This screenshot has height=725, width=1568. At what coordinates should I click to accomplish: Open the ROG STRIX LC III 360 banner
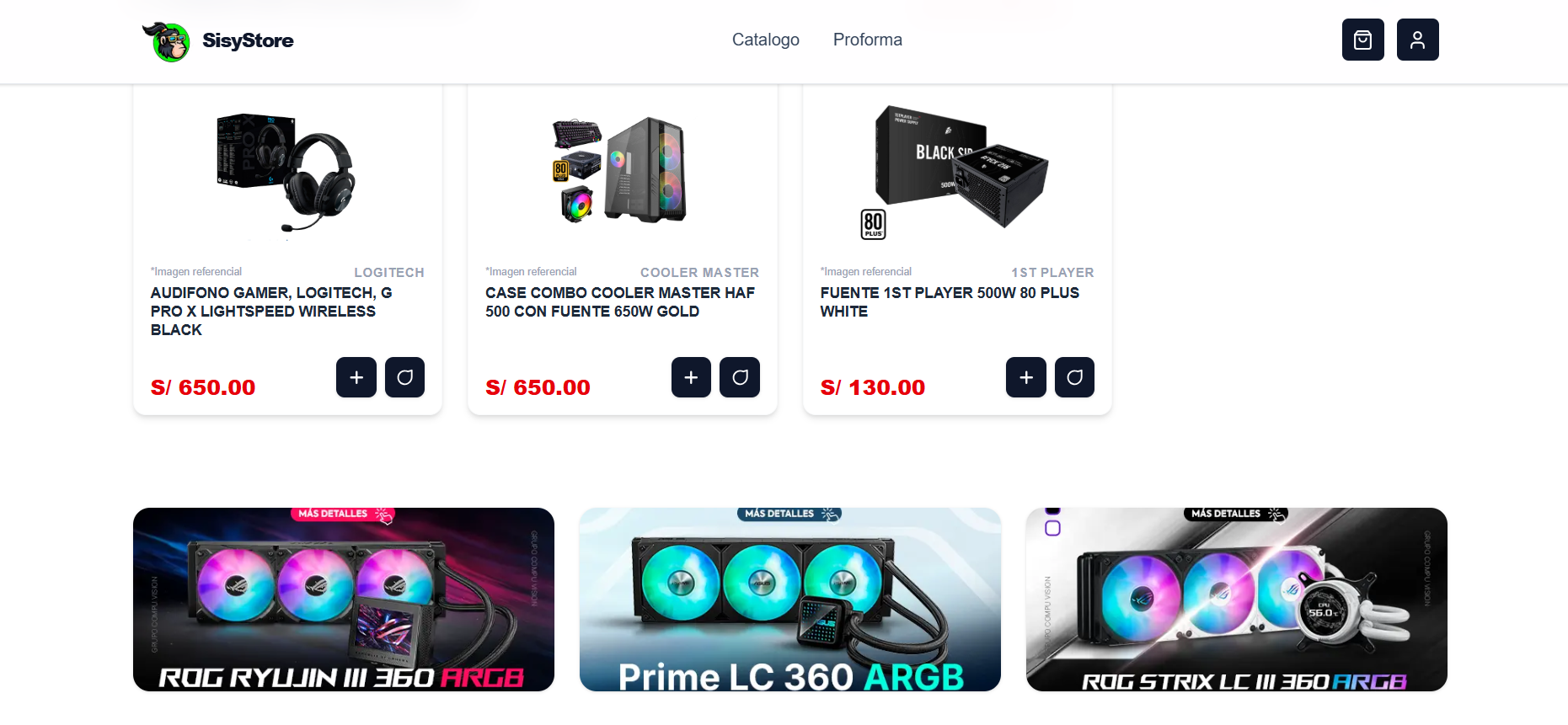coord(1237,600)
